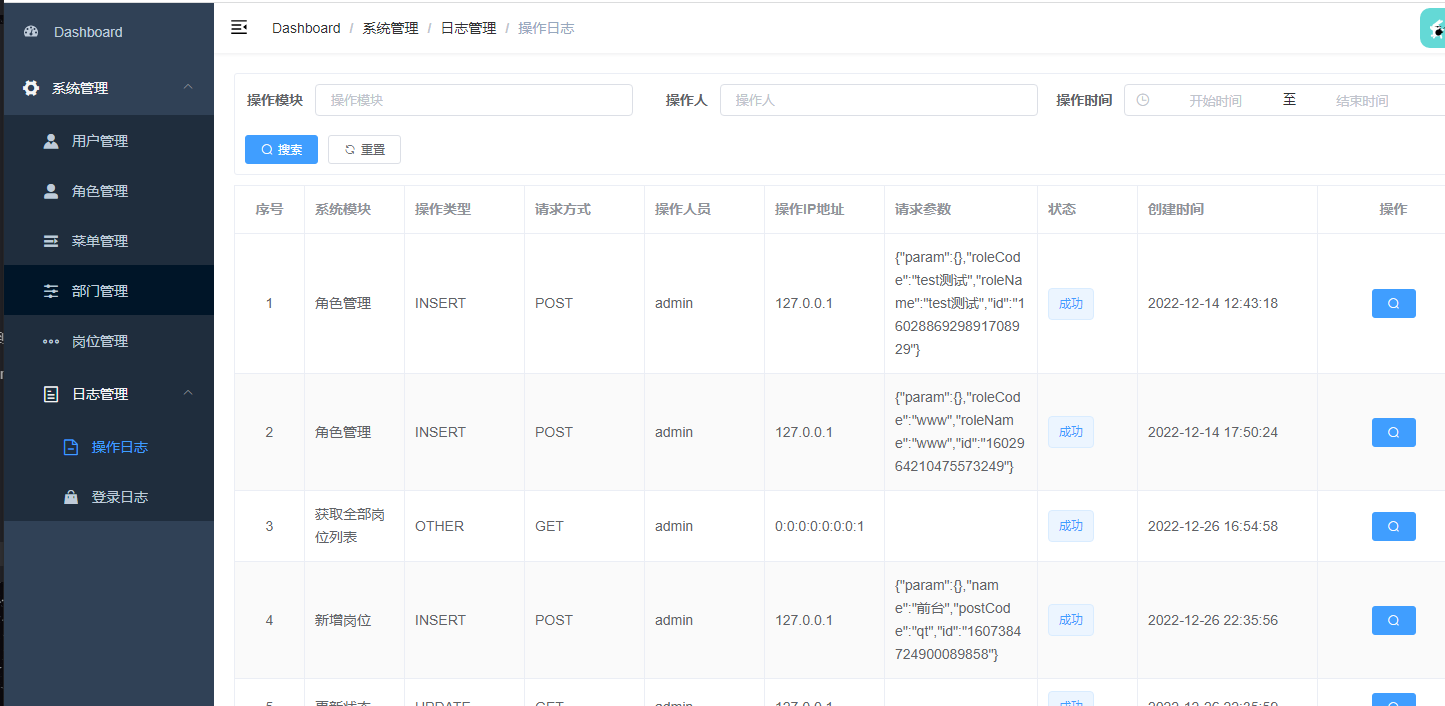Focus the 操作模块 input field
The image size is (1445, 706).
pyautogui.click(x=474, y=100)
